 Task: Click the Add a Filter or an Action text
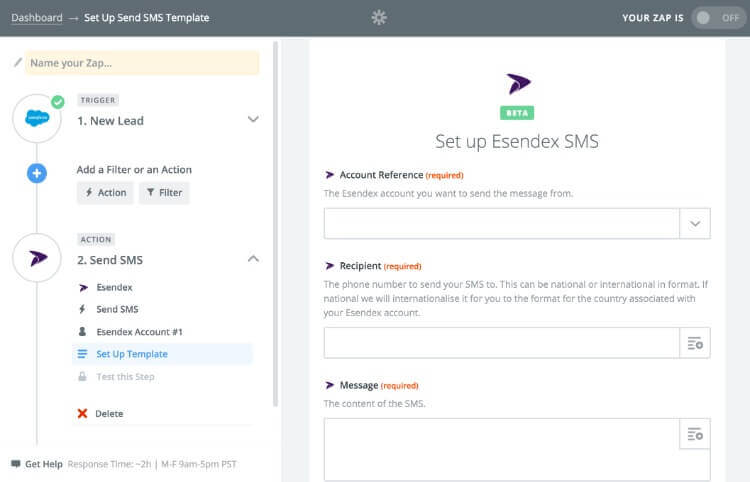[x=134, y=170]
